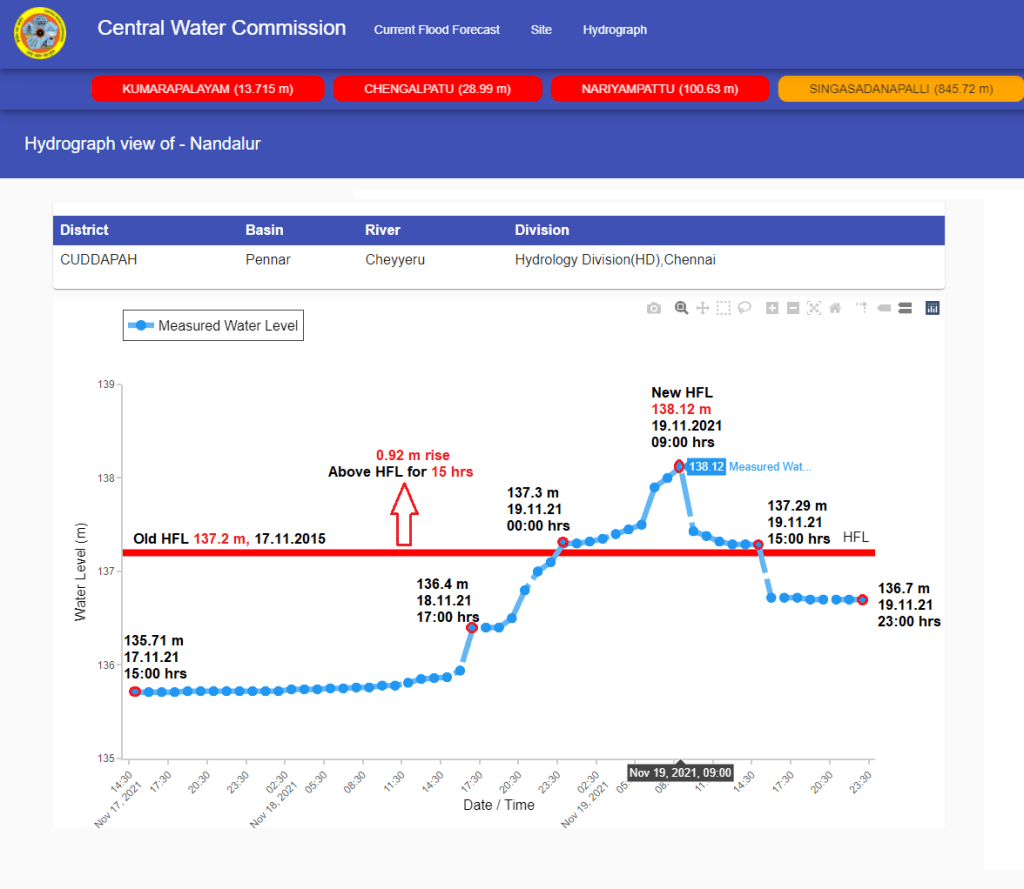Open the Site menu item
Viewport: 1024px width, 889px height.
tap(541, 30)
